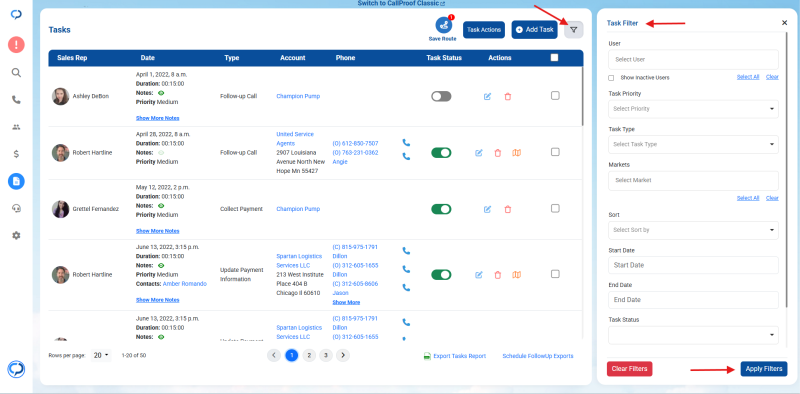Expand the Select Priority dropdown
The height and width of the screenshot is (394, 800).
click(x=693, y=109)
